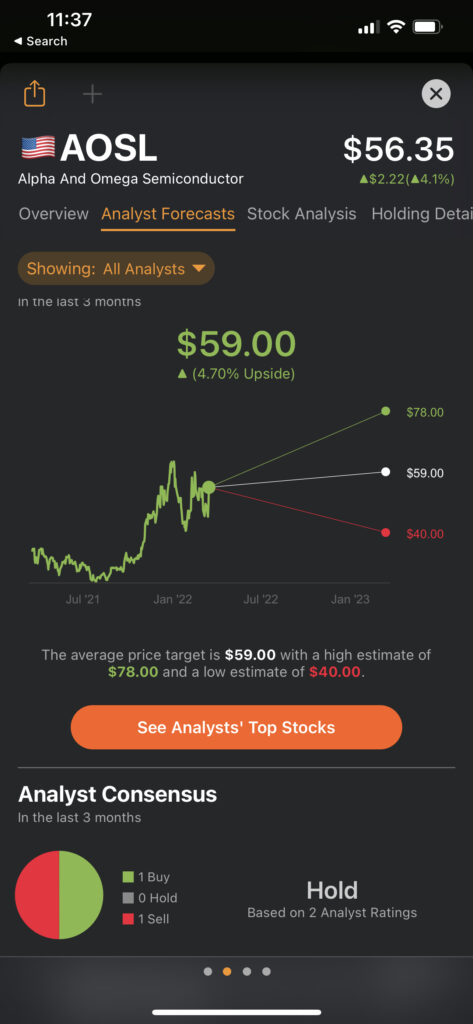This screenshot has width=473, height=1024.
Task: Switch to Stock Analysis tab
Action: [x=302, y=214]
